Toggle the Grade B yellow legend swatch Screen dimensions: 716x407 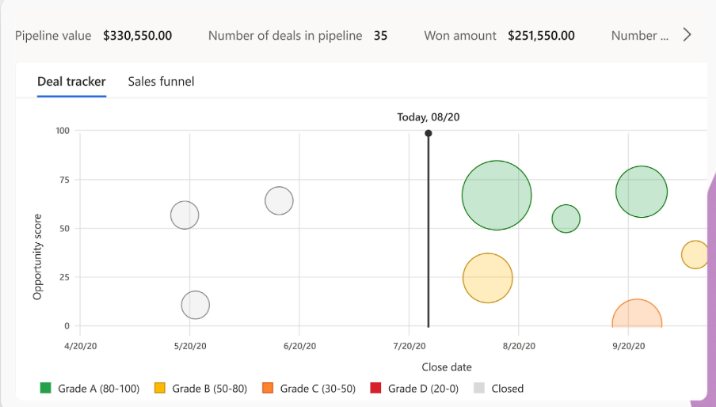pos(160,388)
